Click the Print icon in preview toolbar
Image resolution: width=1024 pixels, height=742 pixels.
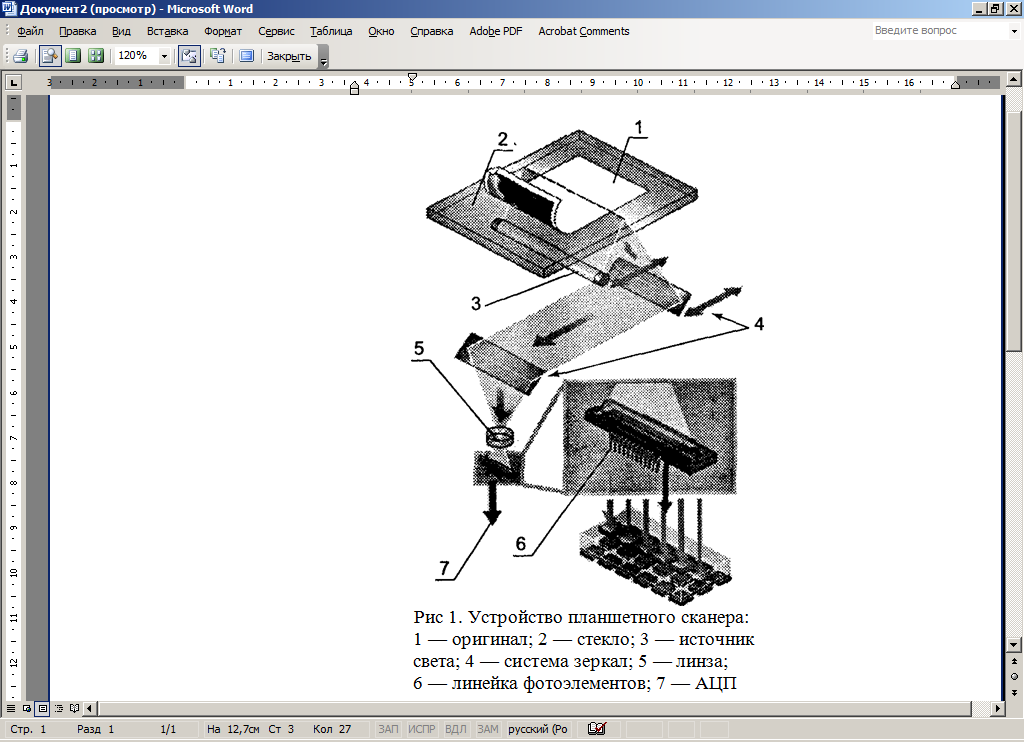coord(20,56)
